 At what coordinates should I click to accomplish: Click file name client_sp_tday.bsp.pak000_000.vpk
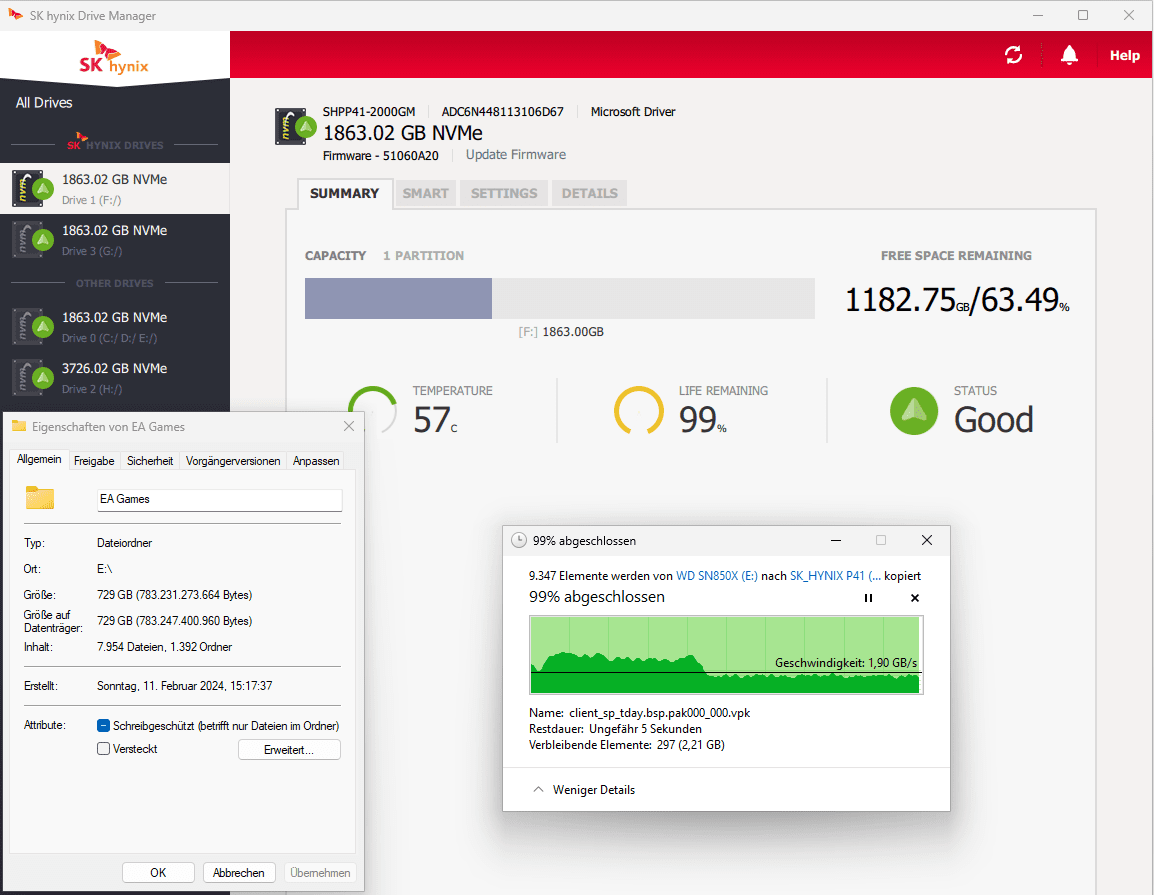pos(659,713)
